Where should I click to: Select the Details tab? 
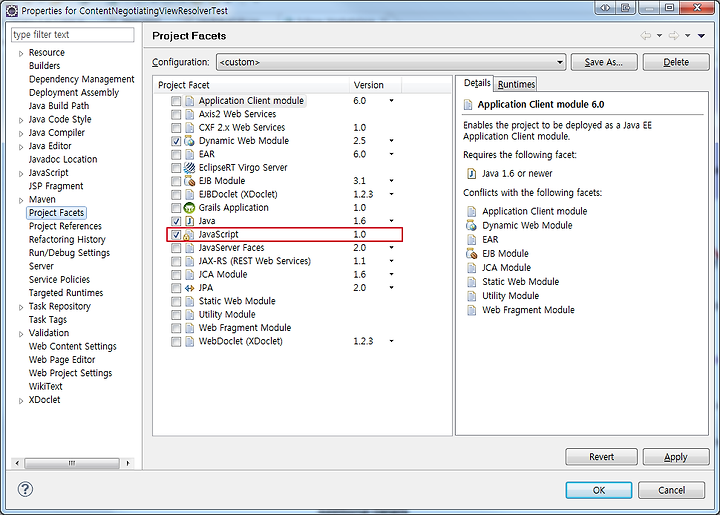[477, 83]
